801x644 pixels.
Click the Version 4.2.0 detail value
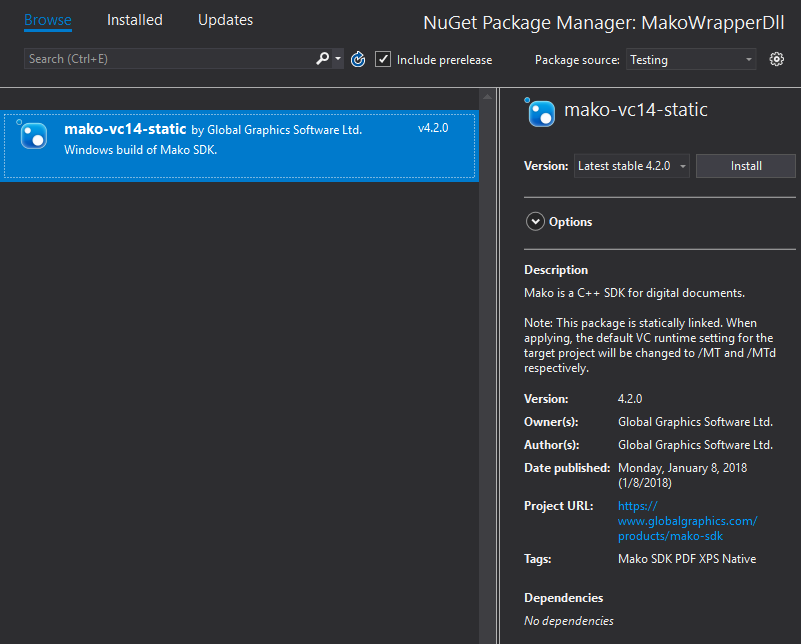click(x=630, y=399)
